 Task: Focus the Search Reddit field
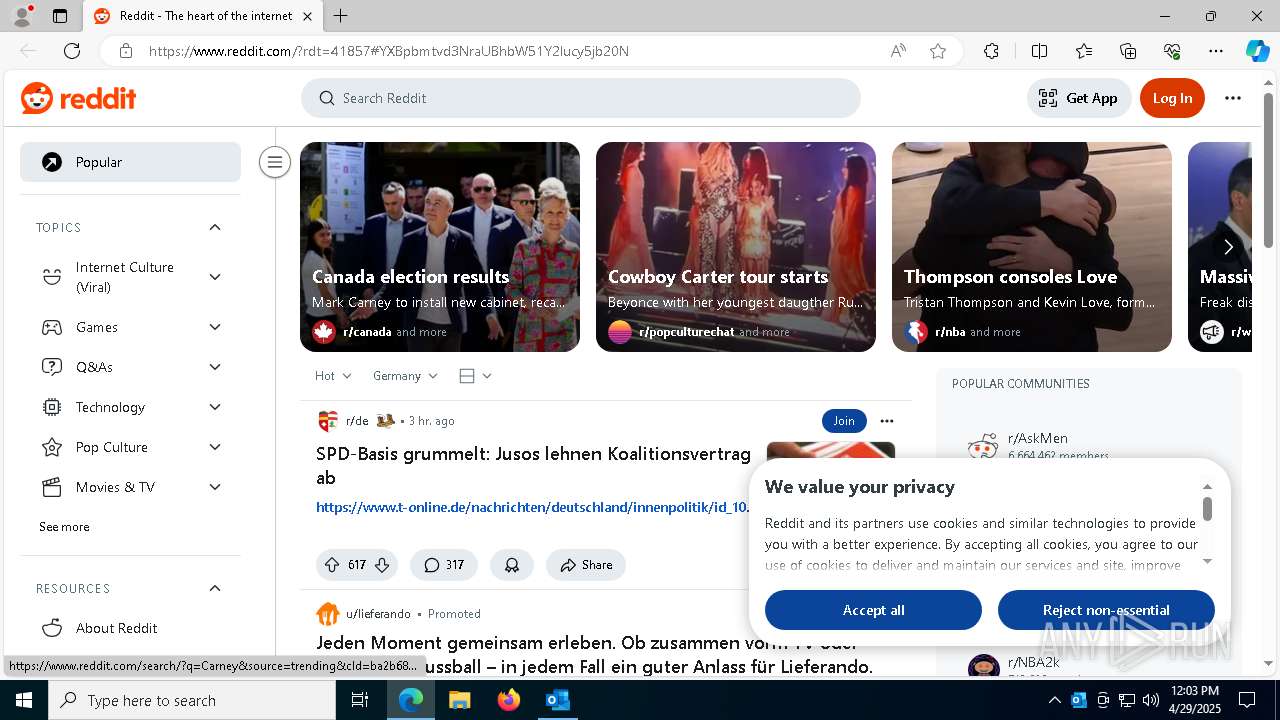(581, 98)
